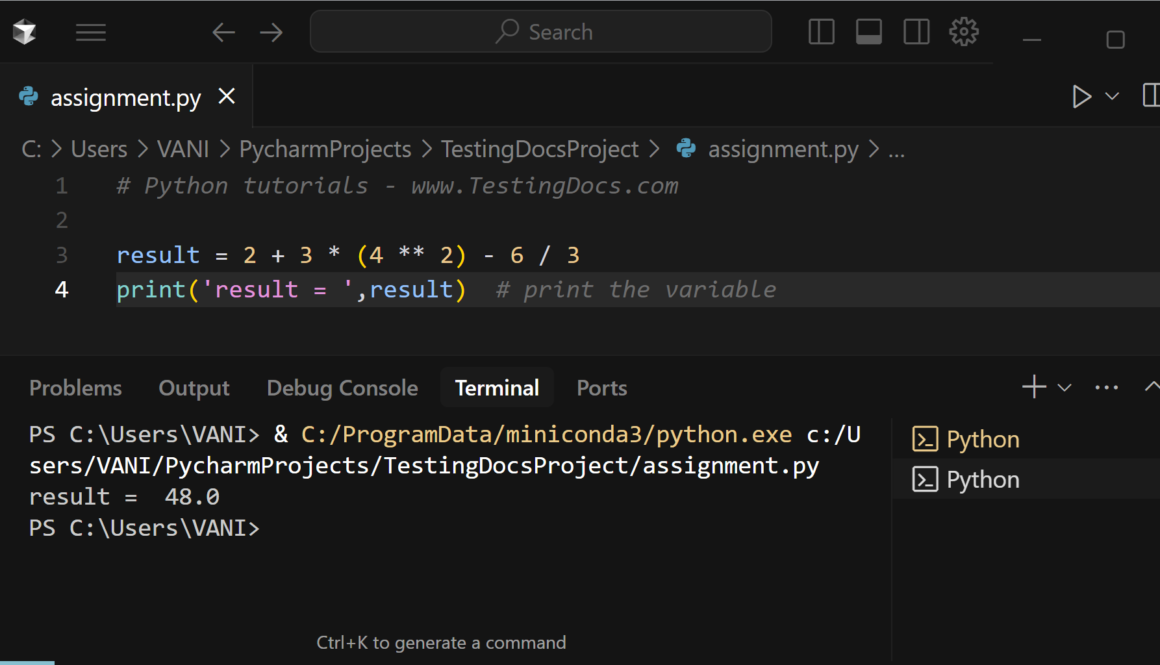Click the top Search command box

point(541,32)
